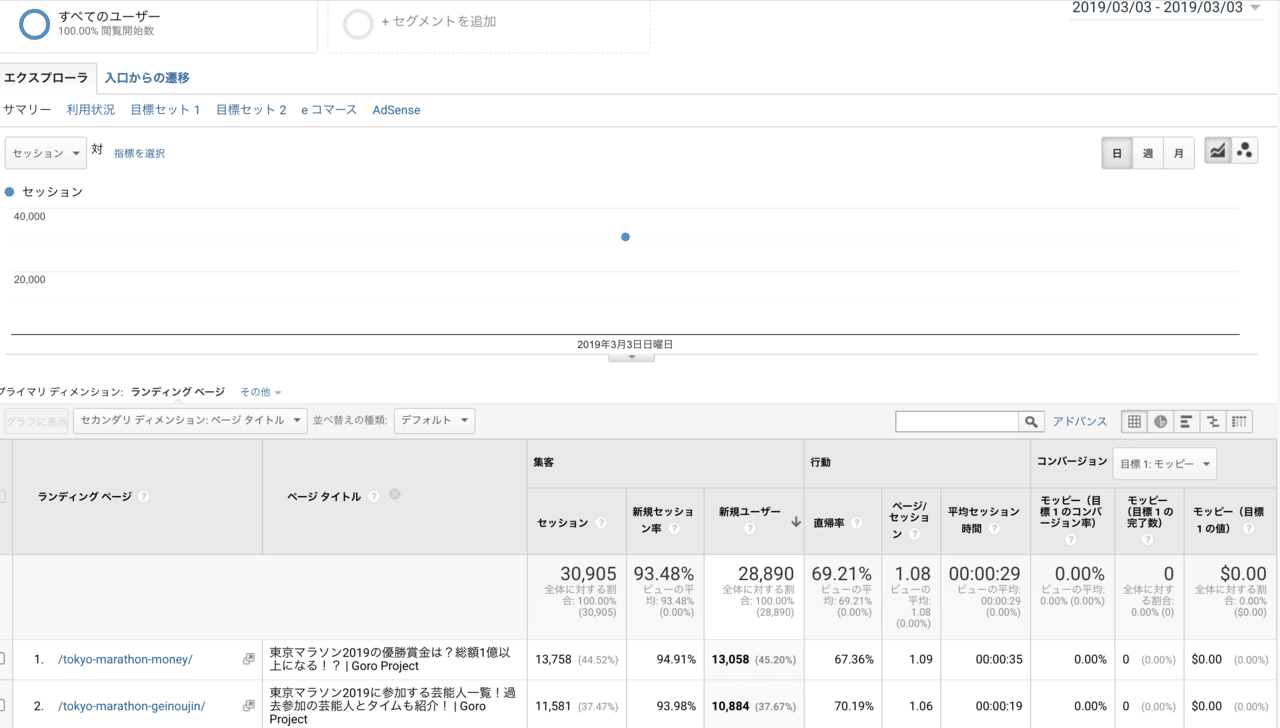Click 新規セッション率 column header

click(662, 519)
